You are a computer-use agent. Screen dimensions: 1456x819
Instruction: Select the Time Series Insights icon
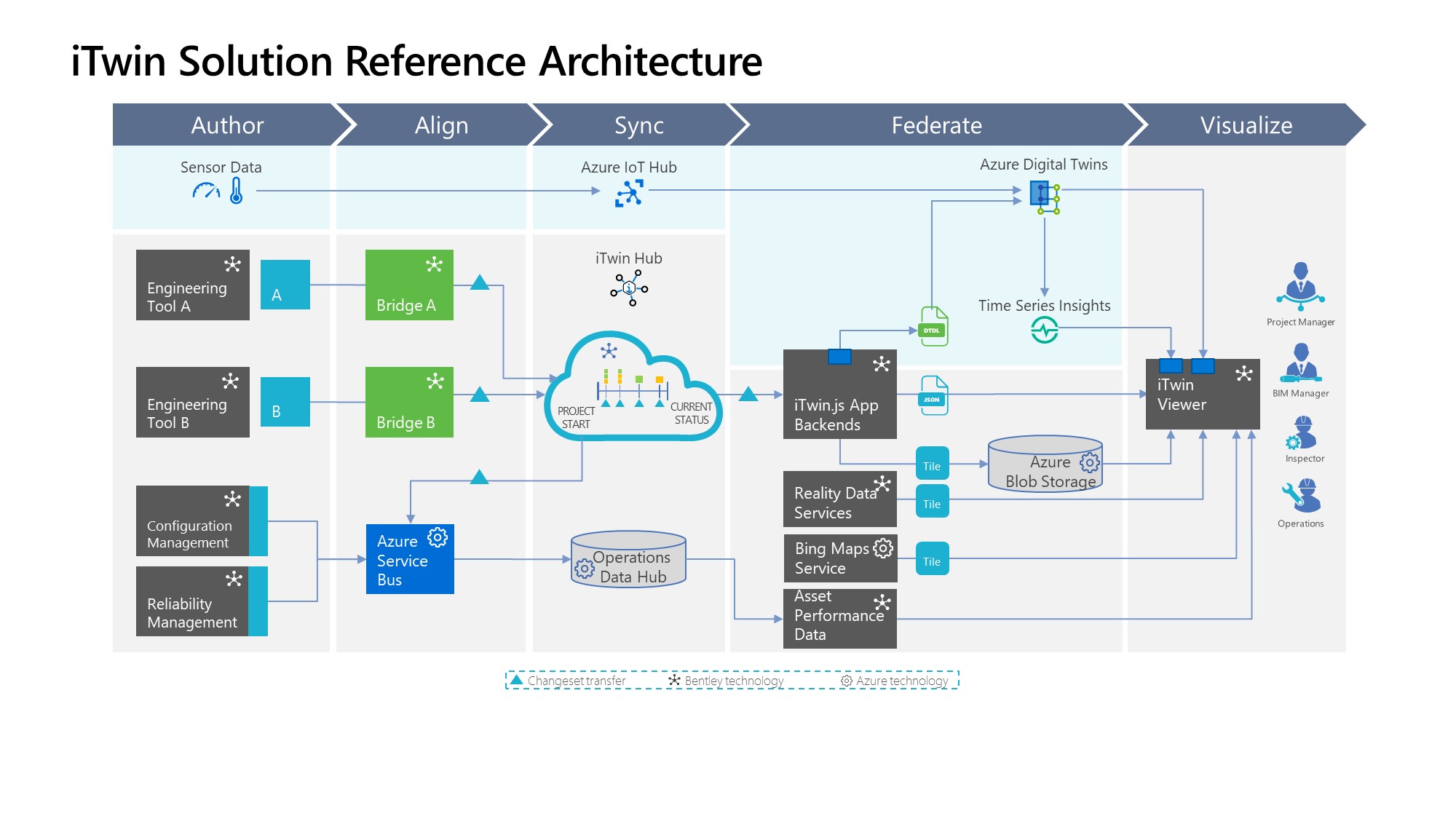pos(1045,331)
